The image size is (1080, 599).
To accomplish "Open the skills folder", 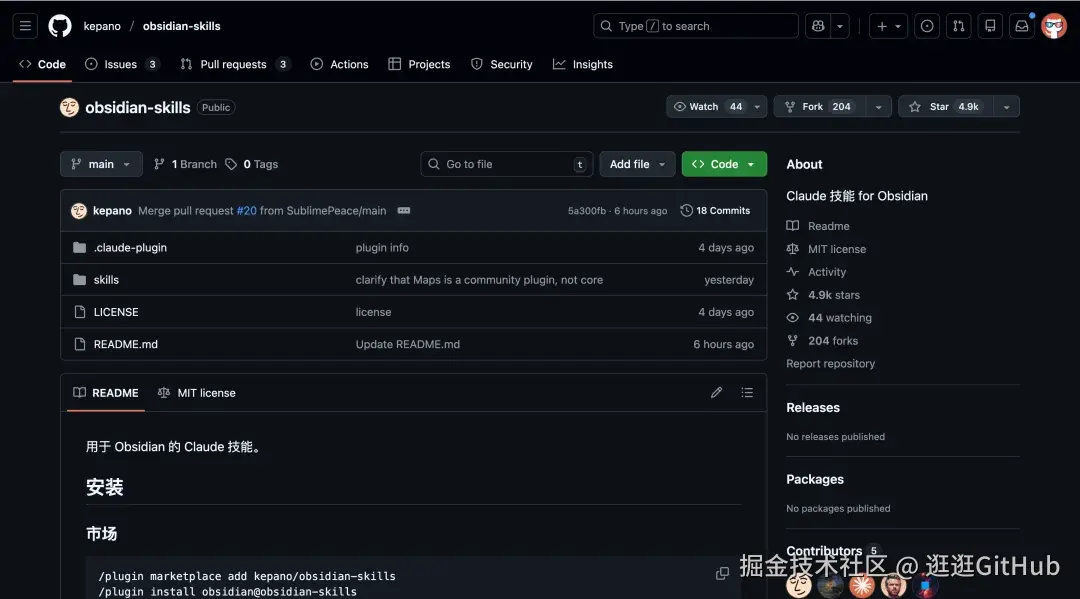I will click(x=106, y=280).
